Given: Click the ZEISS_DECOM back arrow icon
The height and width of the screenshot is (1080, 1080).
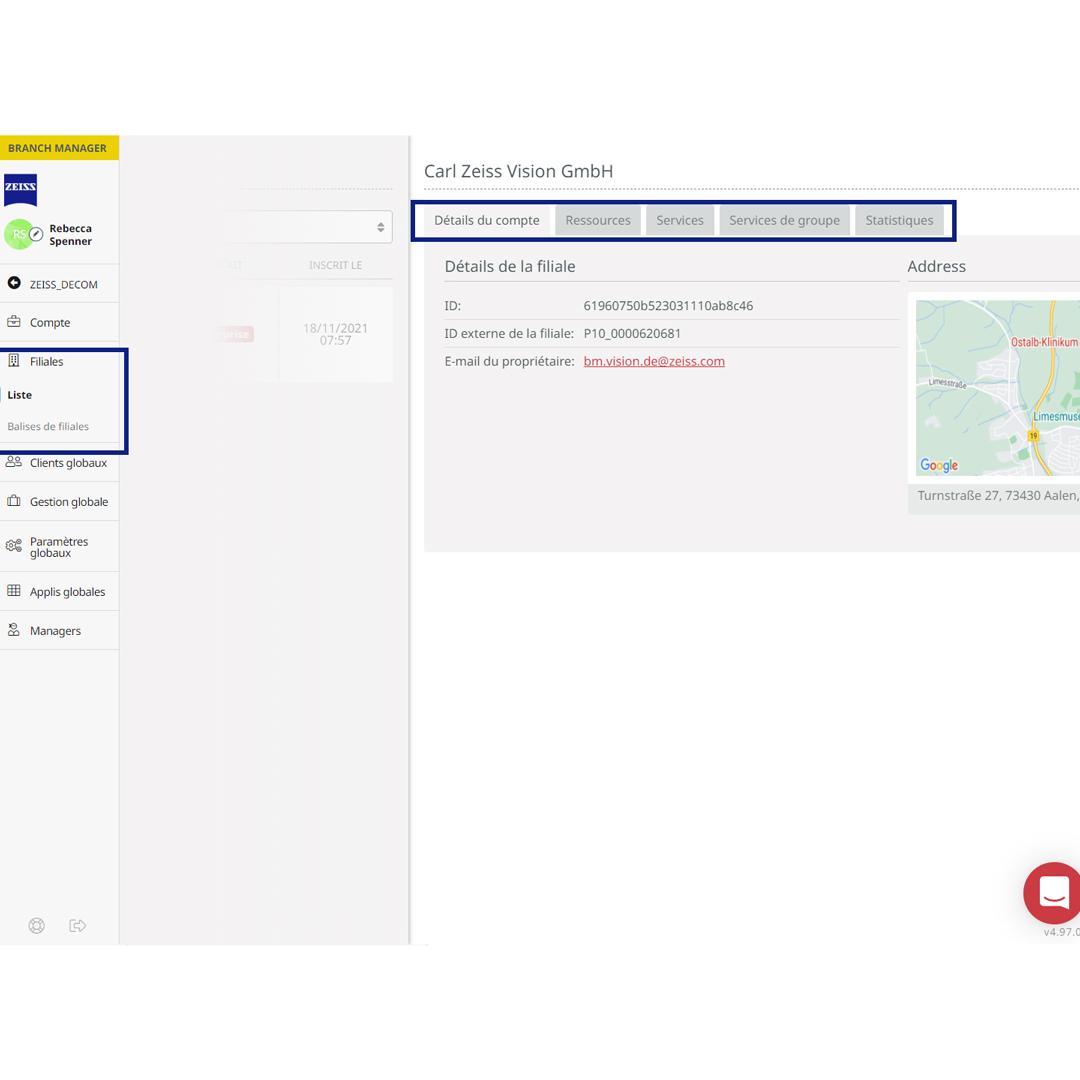Looking at the screenshot, I should click(x=14, y=283).
